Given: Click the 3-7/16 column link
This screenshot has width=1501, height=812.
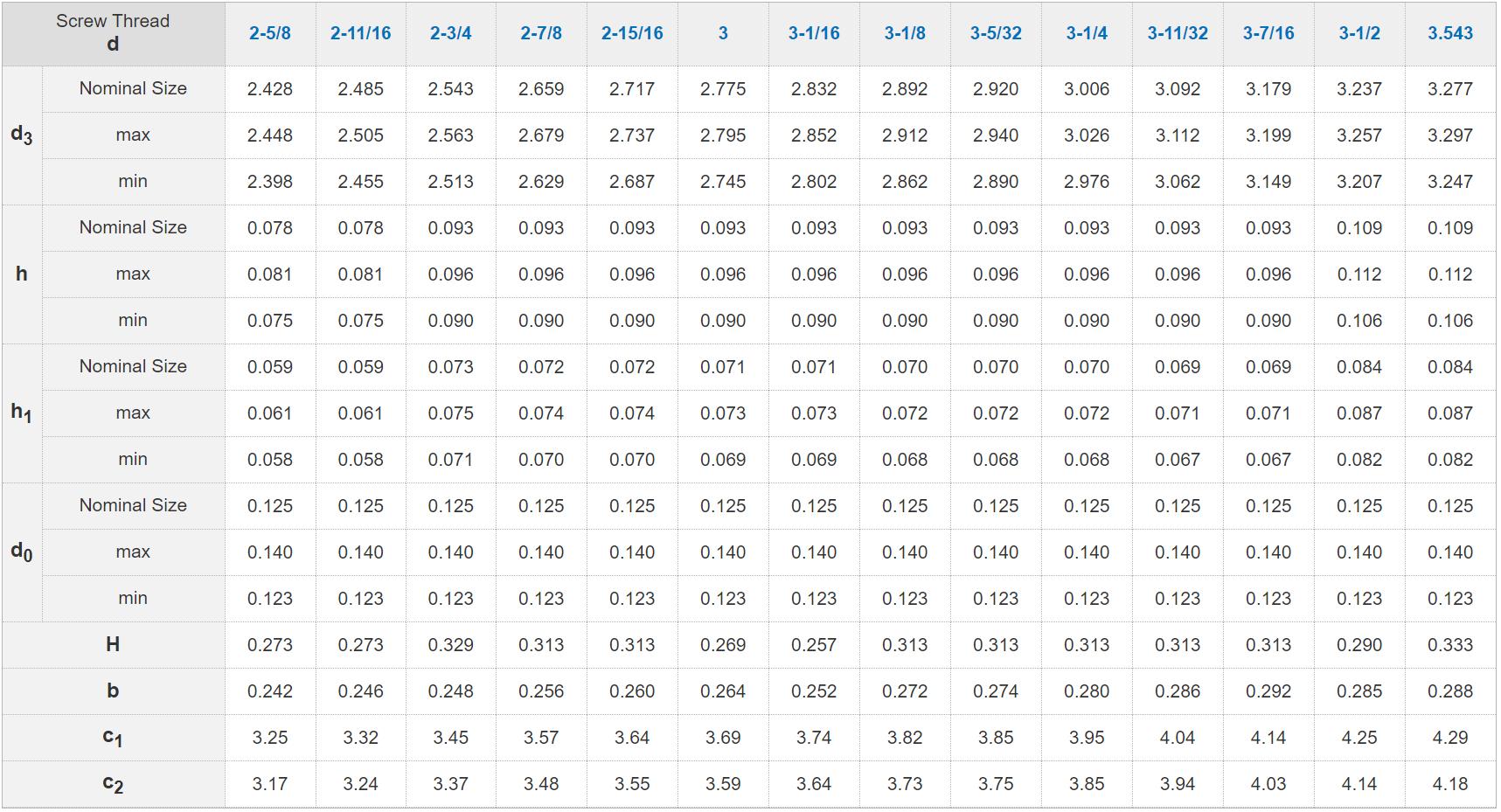Looking at the screenshot, I should pyautogui.click(x=1268, y=33).
